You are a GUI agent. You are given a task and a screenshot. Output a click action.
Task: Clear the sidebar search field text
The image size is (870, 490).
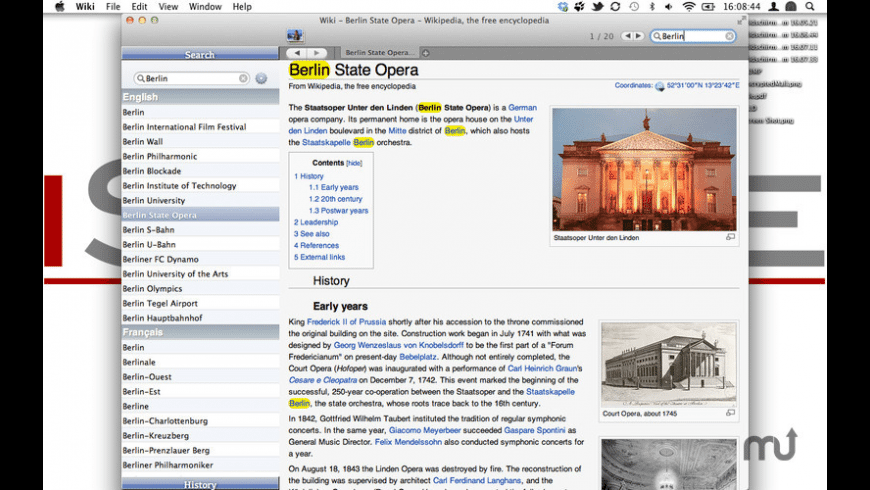243,78
